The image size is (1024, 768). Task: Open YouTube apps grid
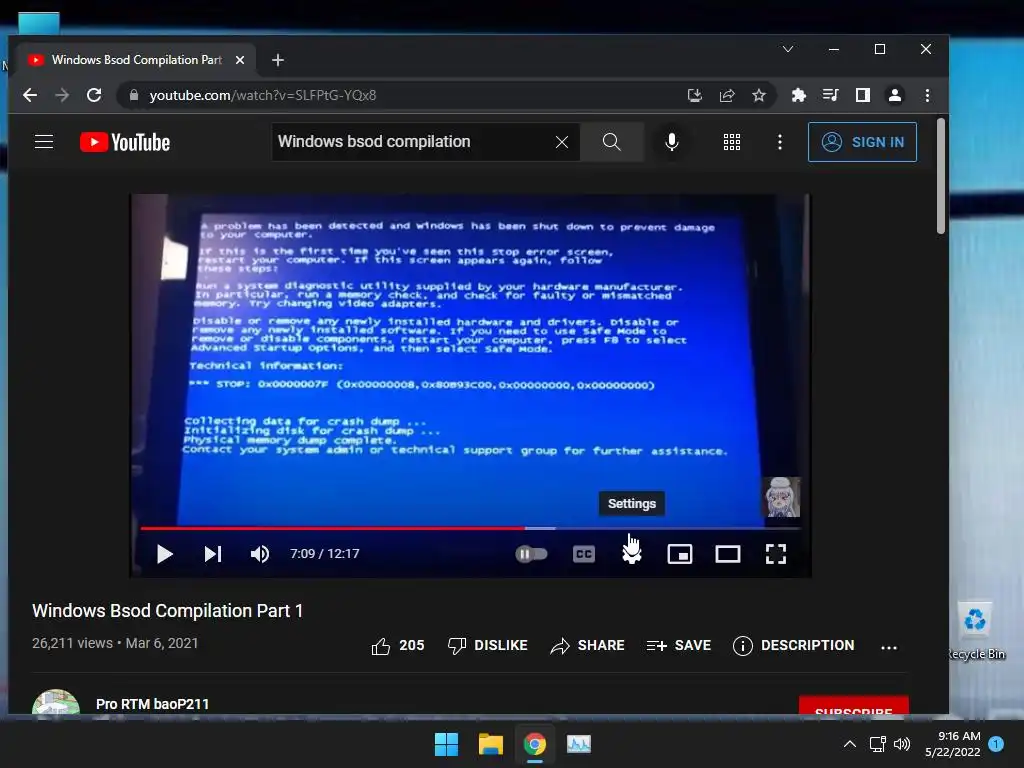pos(732,142)
